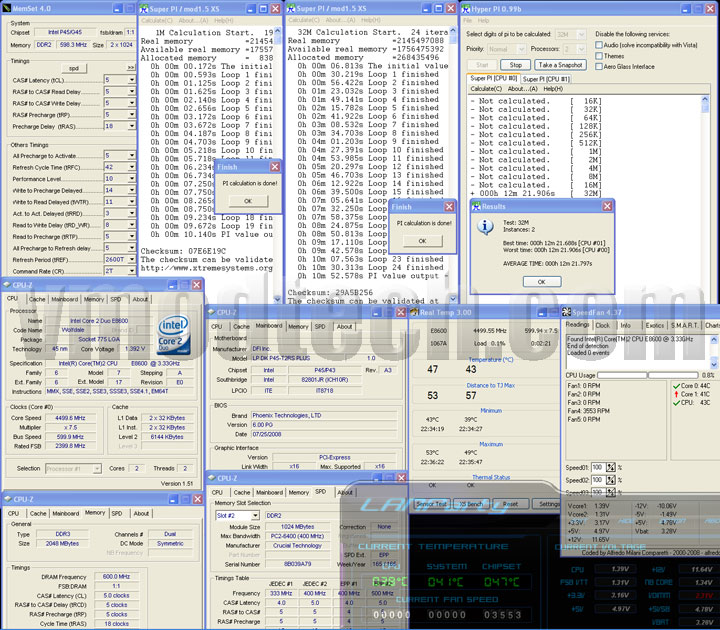
Task: Click the Speed01 value field showing 100
Action: [x=598, y=467]
